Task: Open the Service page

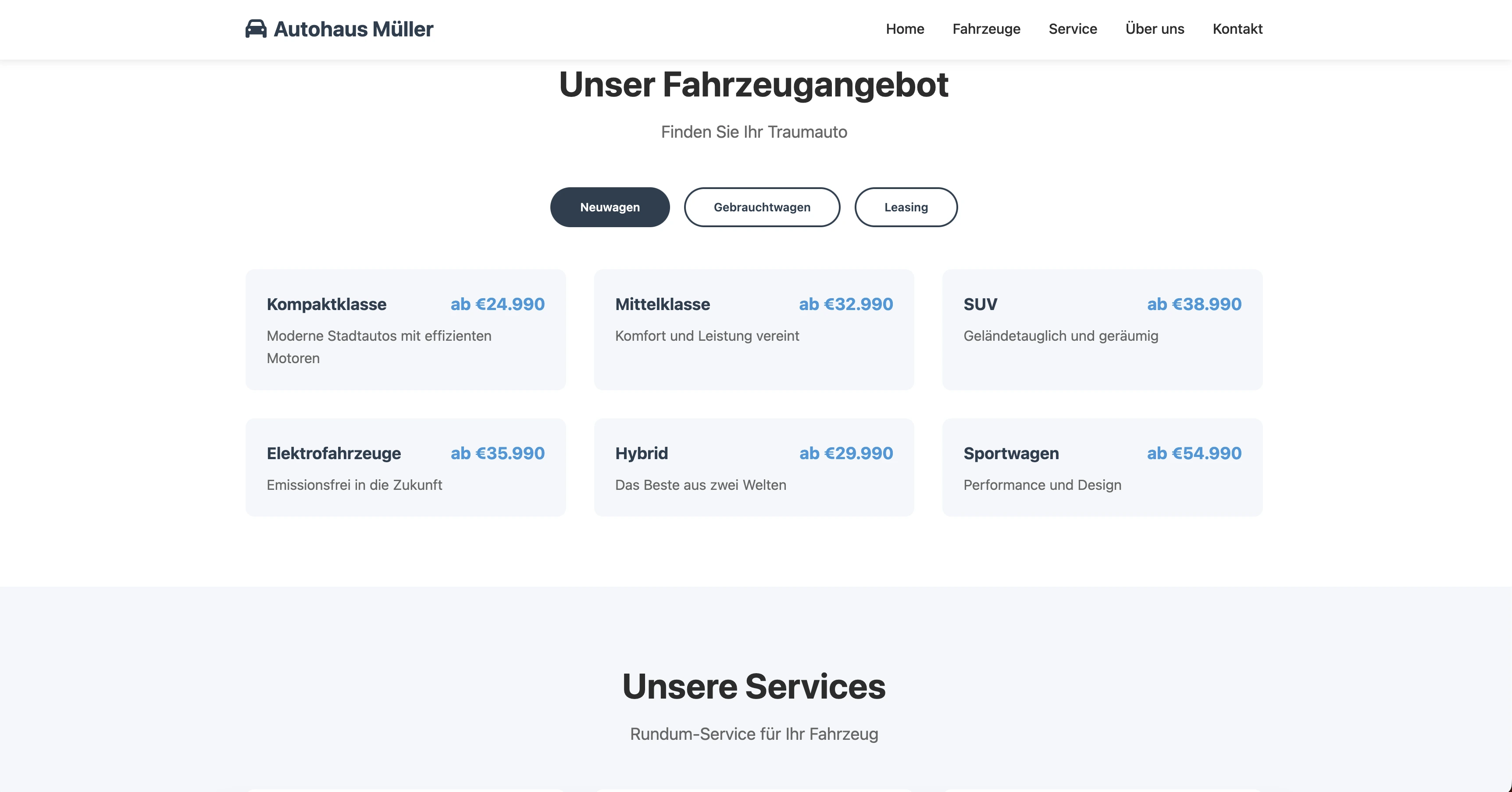Action: coord(1072,29)
